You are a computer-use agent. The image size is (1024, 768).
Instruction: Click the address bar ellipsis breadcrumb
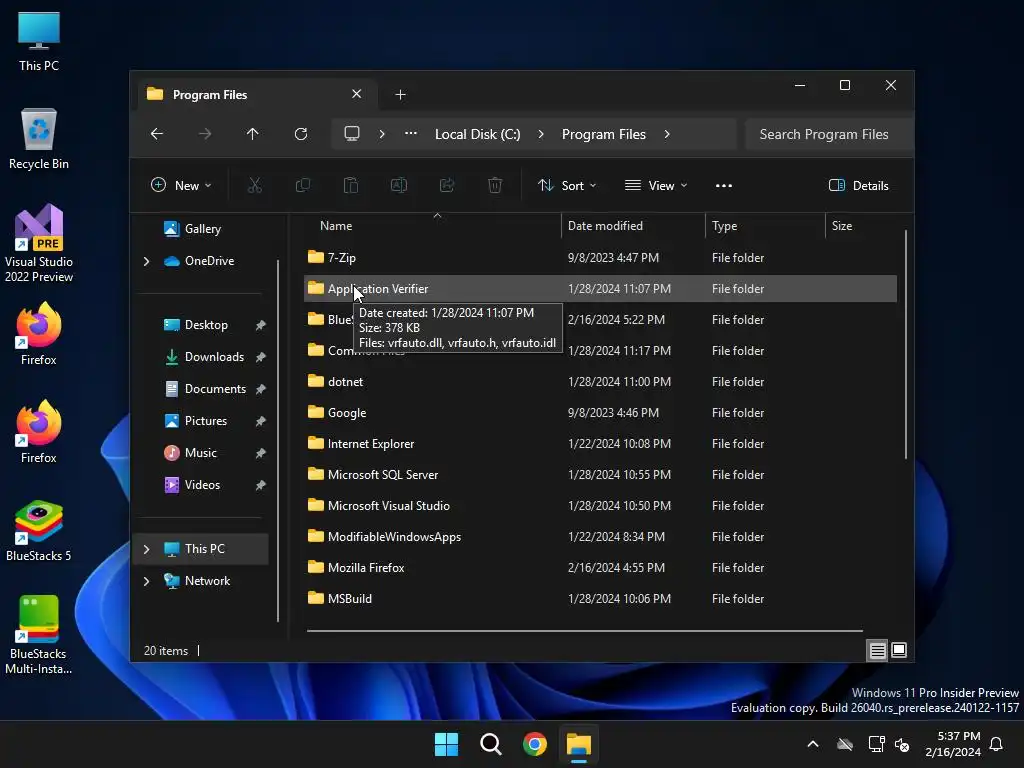[411, 133]
